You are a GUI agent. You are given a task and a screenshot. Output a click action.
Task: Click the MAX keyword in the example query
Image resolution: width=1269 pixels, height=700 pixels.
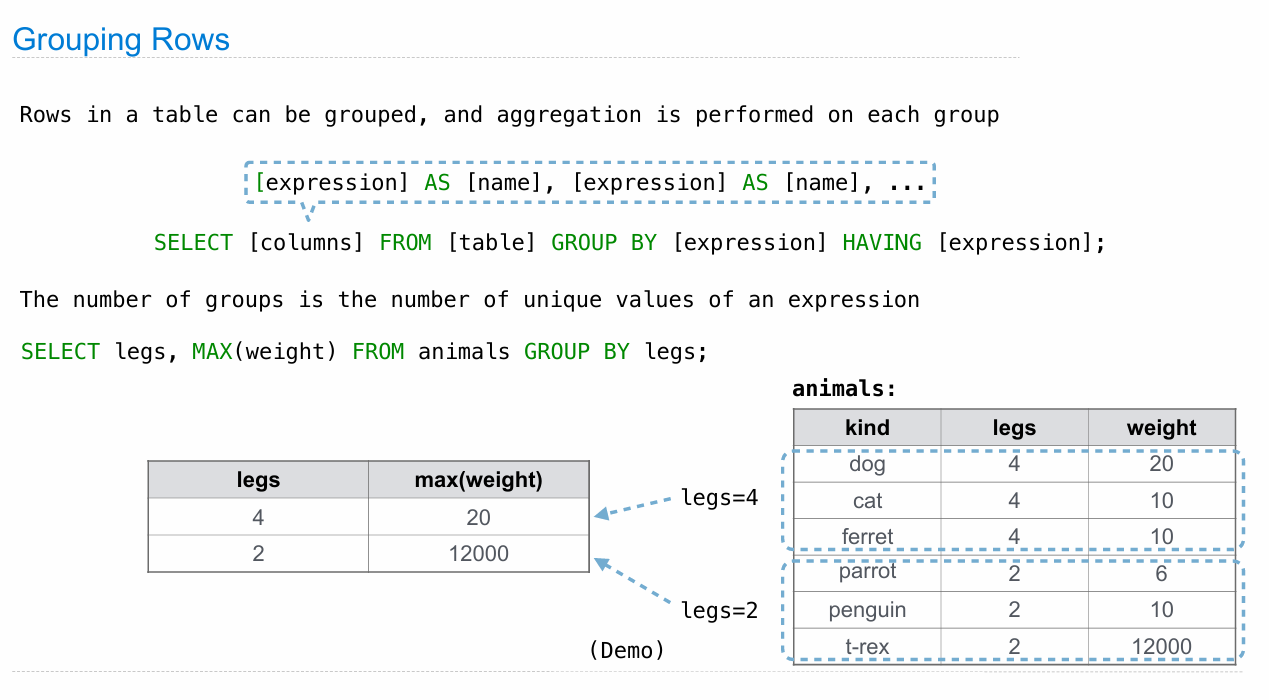click(x=212, y=352)
